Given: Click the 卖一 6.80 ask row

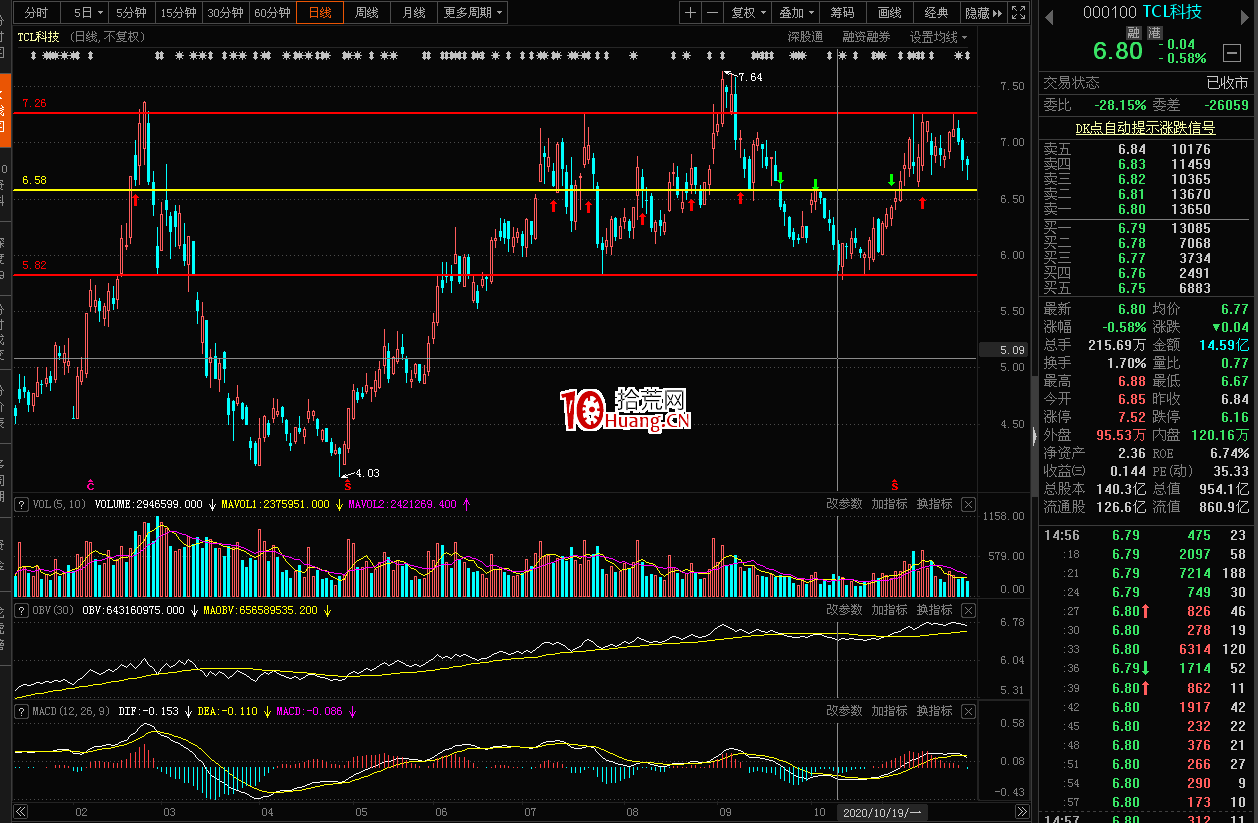Looking at the screenshot, I should pyautogui.click(x=1146, y=209).
